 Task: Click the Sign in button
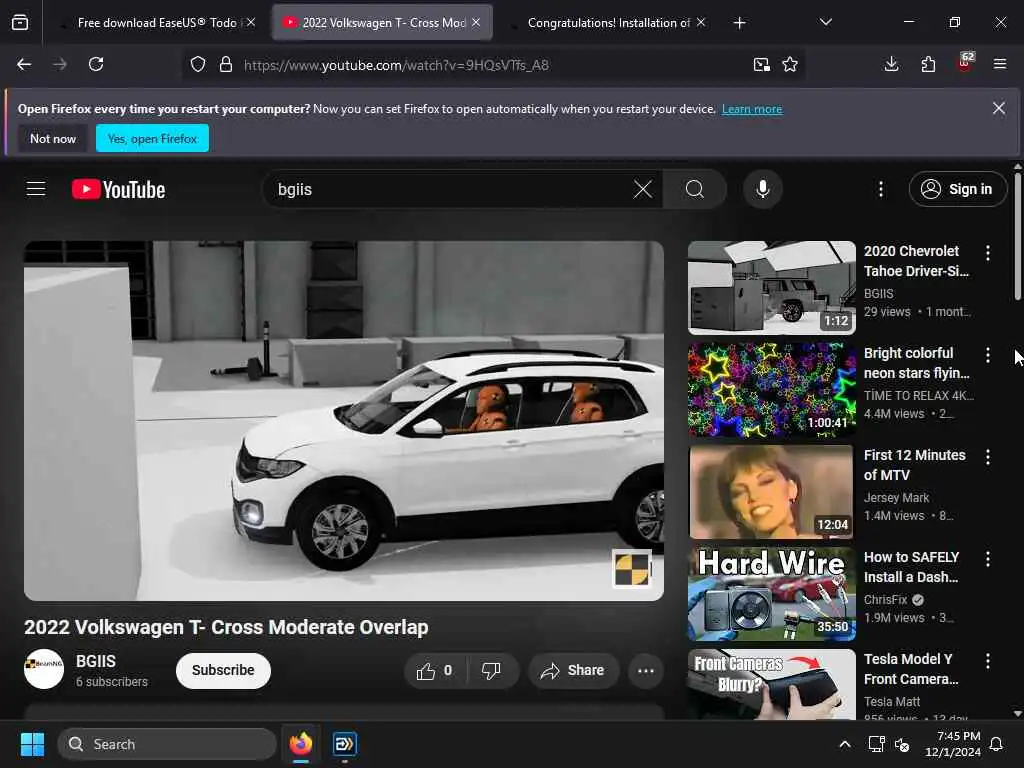tap(958, 189)
